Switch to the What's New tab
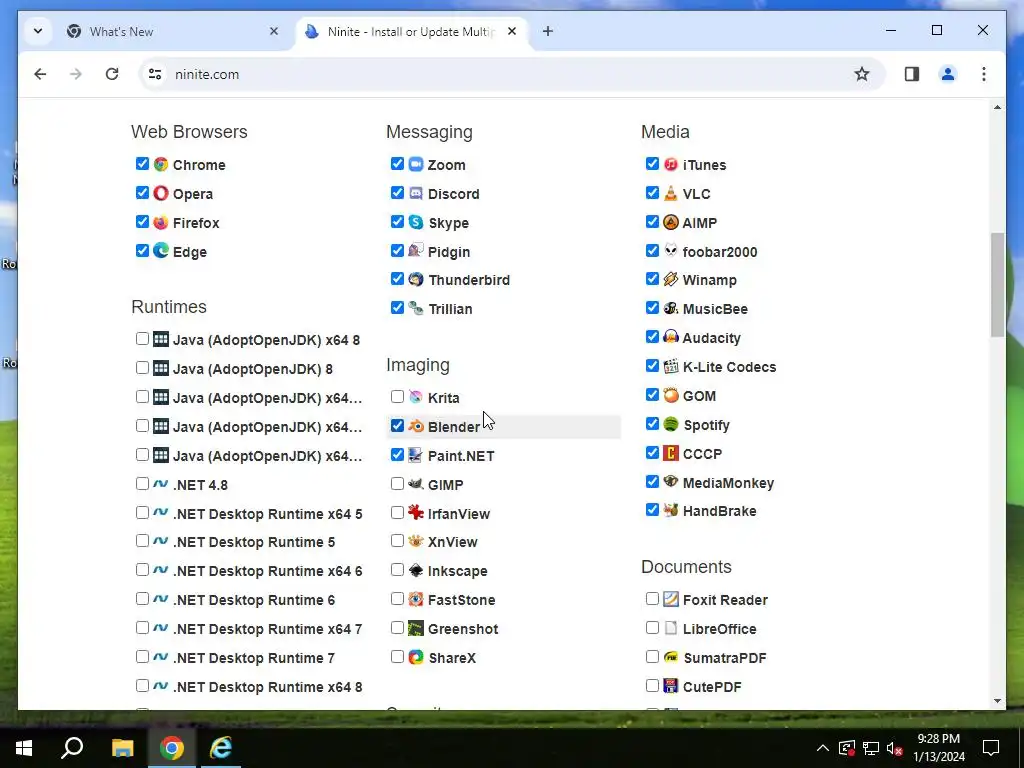Image resolution: width=1024 pixels, height=768 pixels. tap(174, 31)
